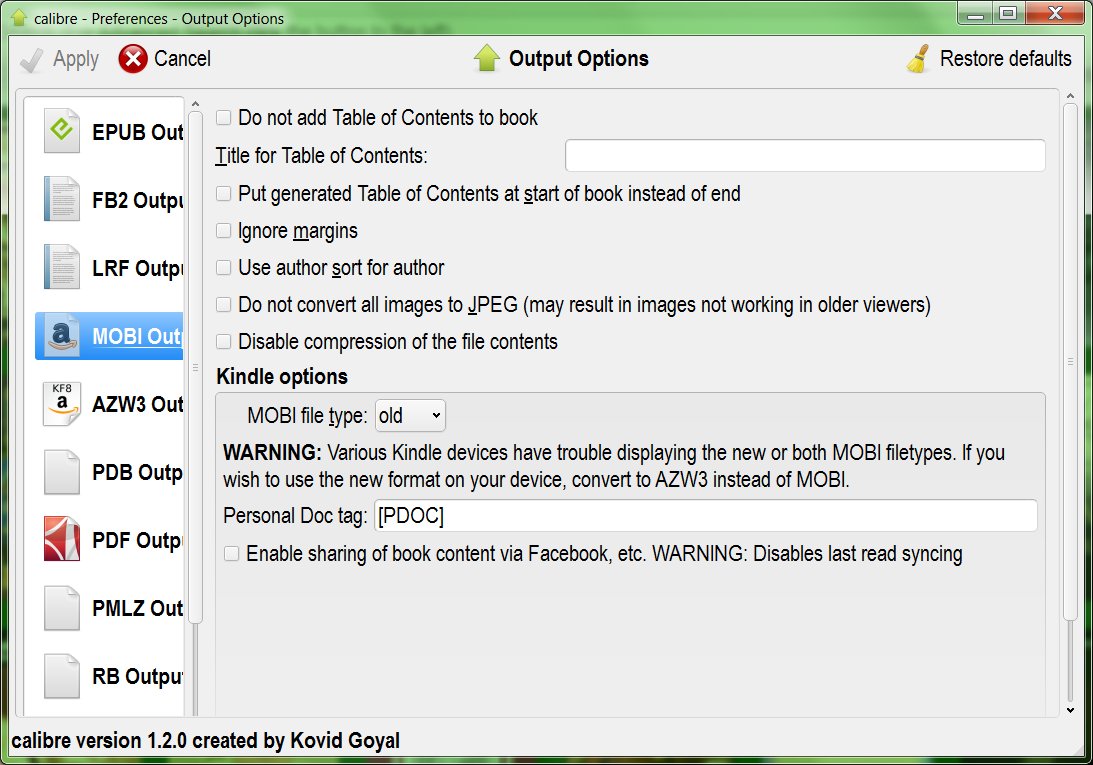Screen dimensions: 1093x765
Task: Maximize the calibre Preferences window
Action: (1008, 13)
